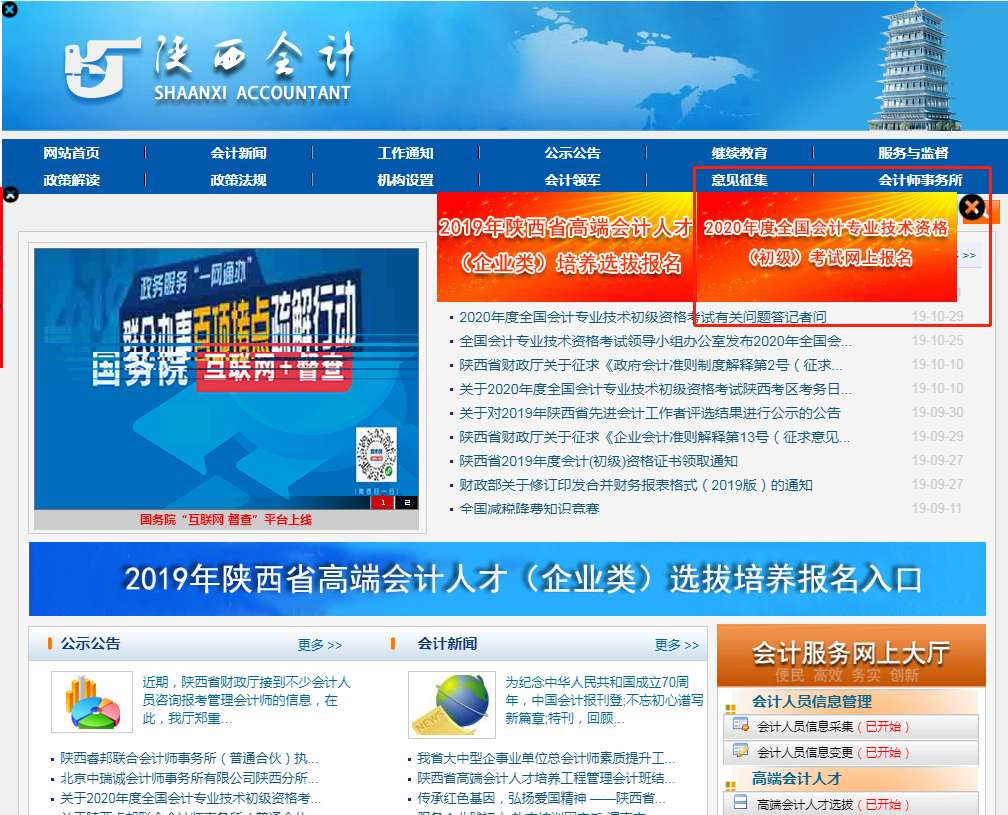Open the 陕西省2019年度会计(初级)资格证书领取通知 link
This screenshot has width=1008, height=815.
point(598,461)
